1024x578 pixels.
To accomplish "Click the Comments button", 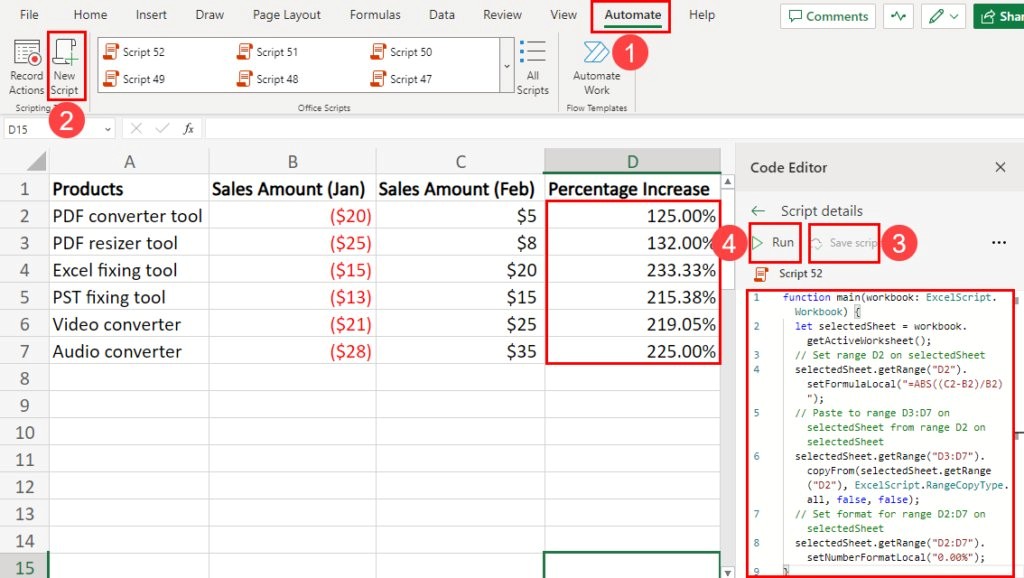I will [x=828, y=16].
